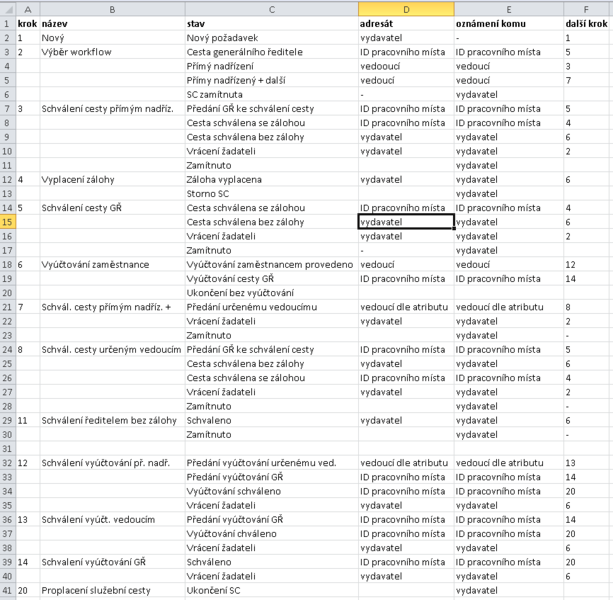Click the Select All corner of the sheet
Viewport: 613px width, 600px height.
[8, 9]
